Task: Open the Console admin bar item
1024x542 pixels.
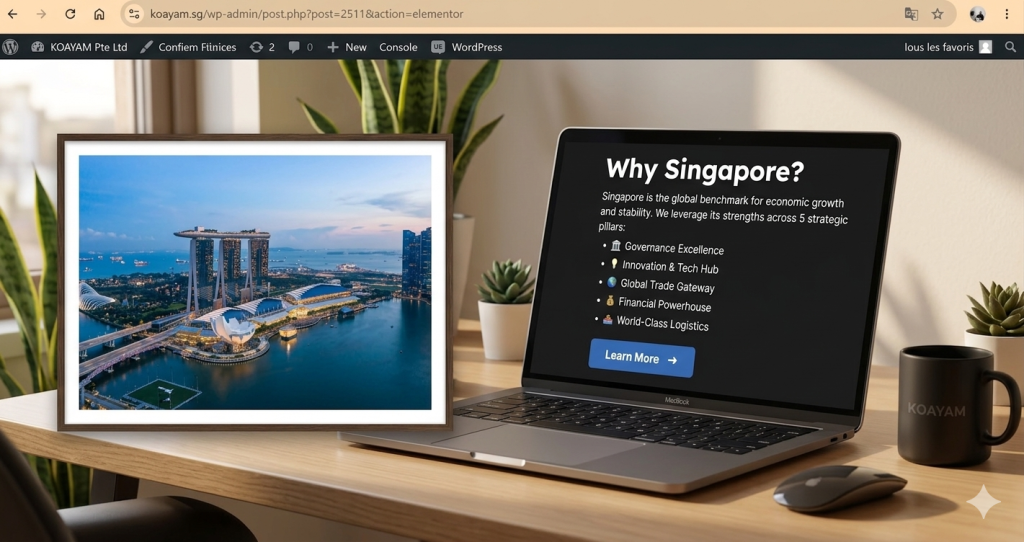Action: [398, 47]
